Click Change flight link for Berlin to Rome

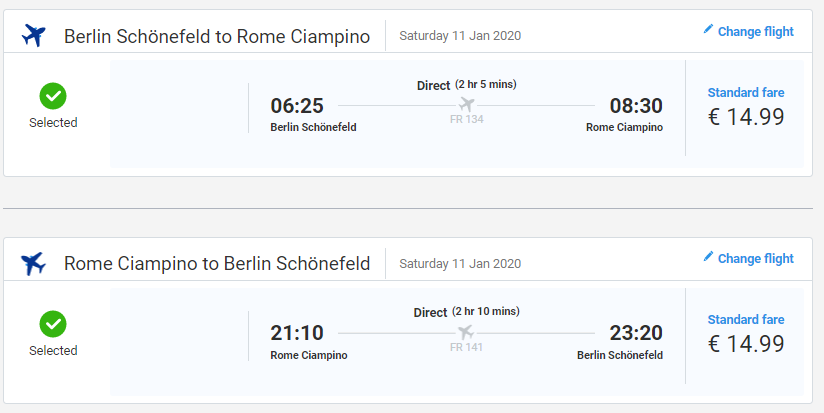(x=748, y=32)
